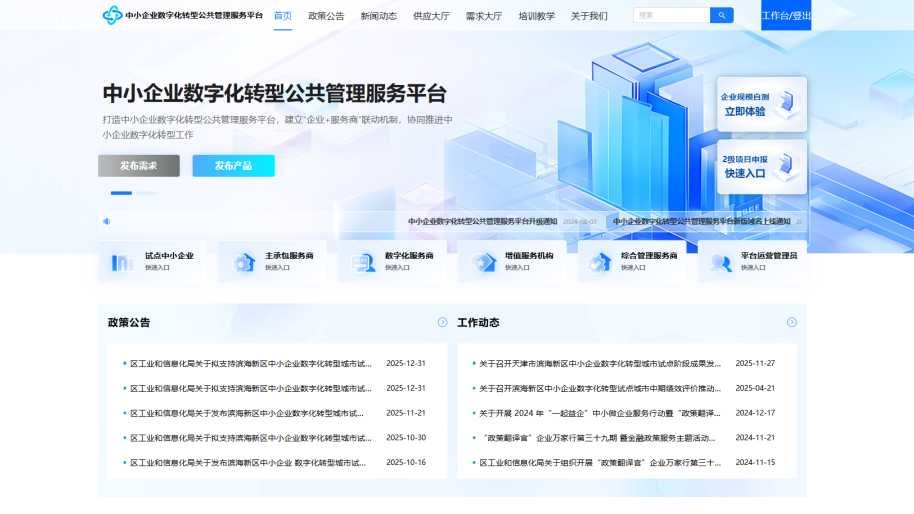Open 需求大厅 navigation item
This screenshot has width=914, height=514.
pos(484,16)
